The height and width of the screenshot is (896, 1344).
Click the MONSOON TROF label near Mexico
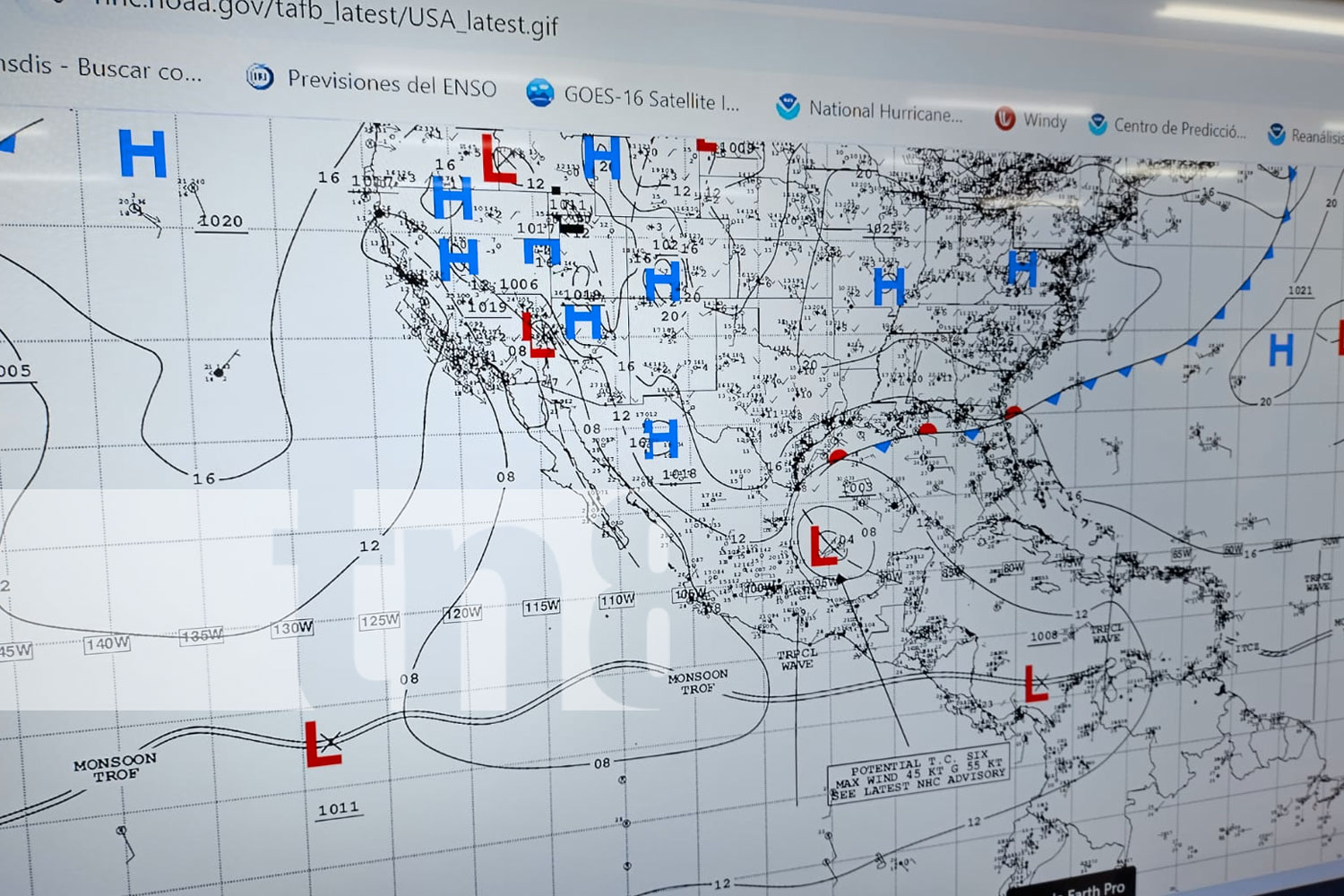(697, 682)
